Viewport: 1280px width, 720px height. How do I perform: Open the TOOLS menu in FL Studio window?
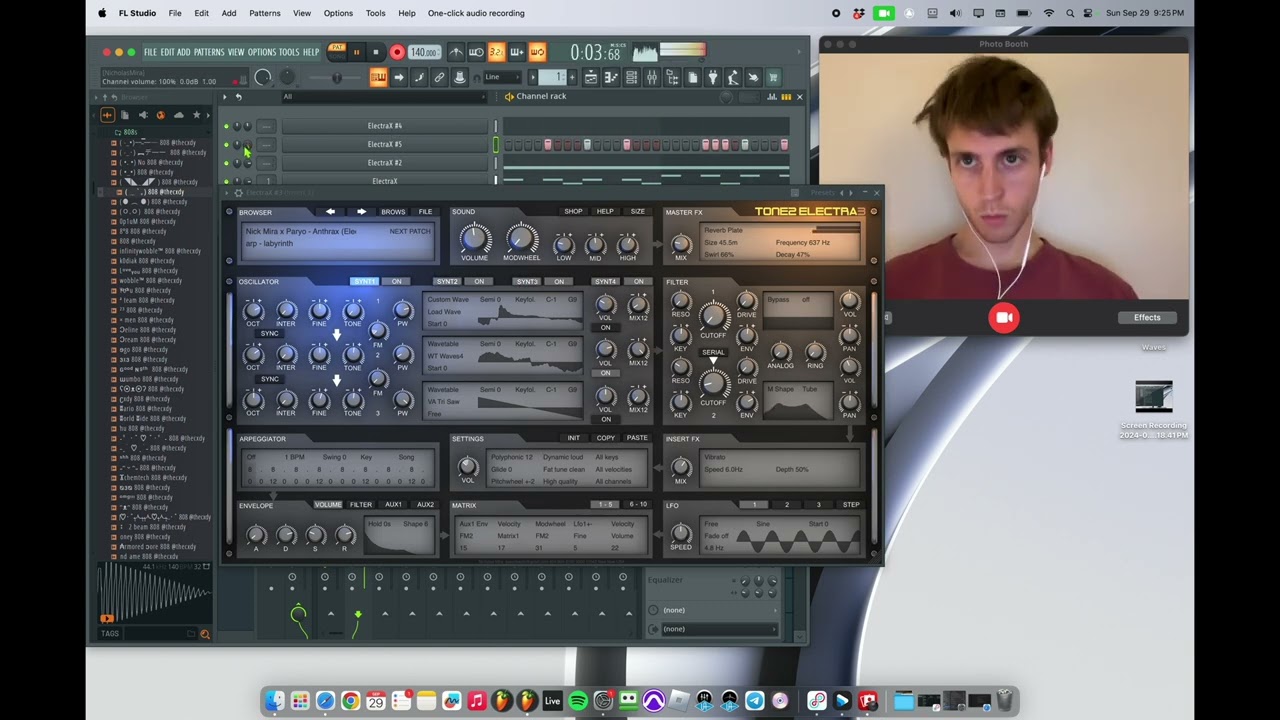(x=288, y=52)
